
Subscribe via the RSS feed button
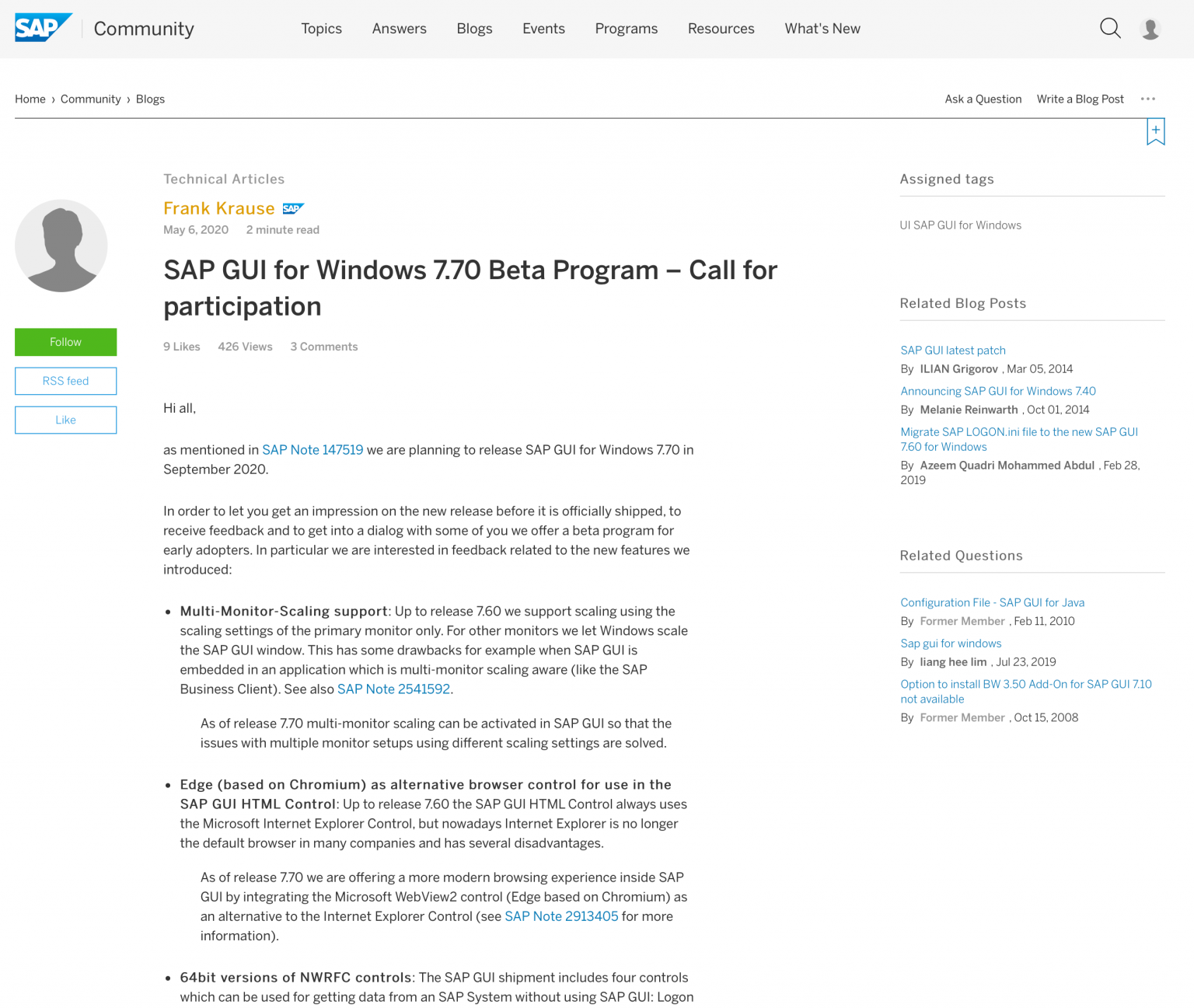(65, 381)
